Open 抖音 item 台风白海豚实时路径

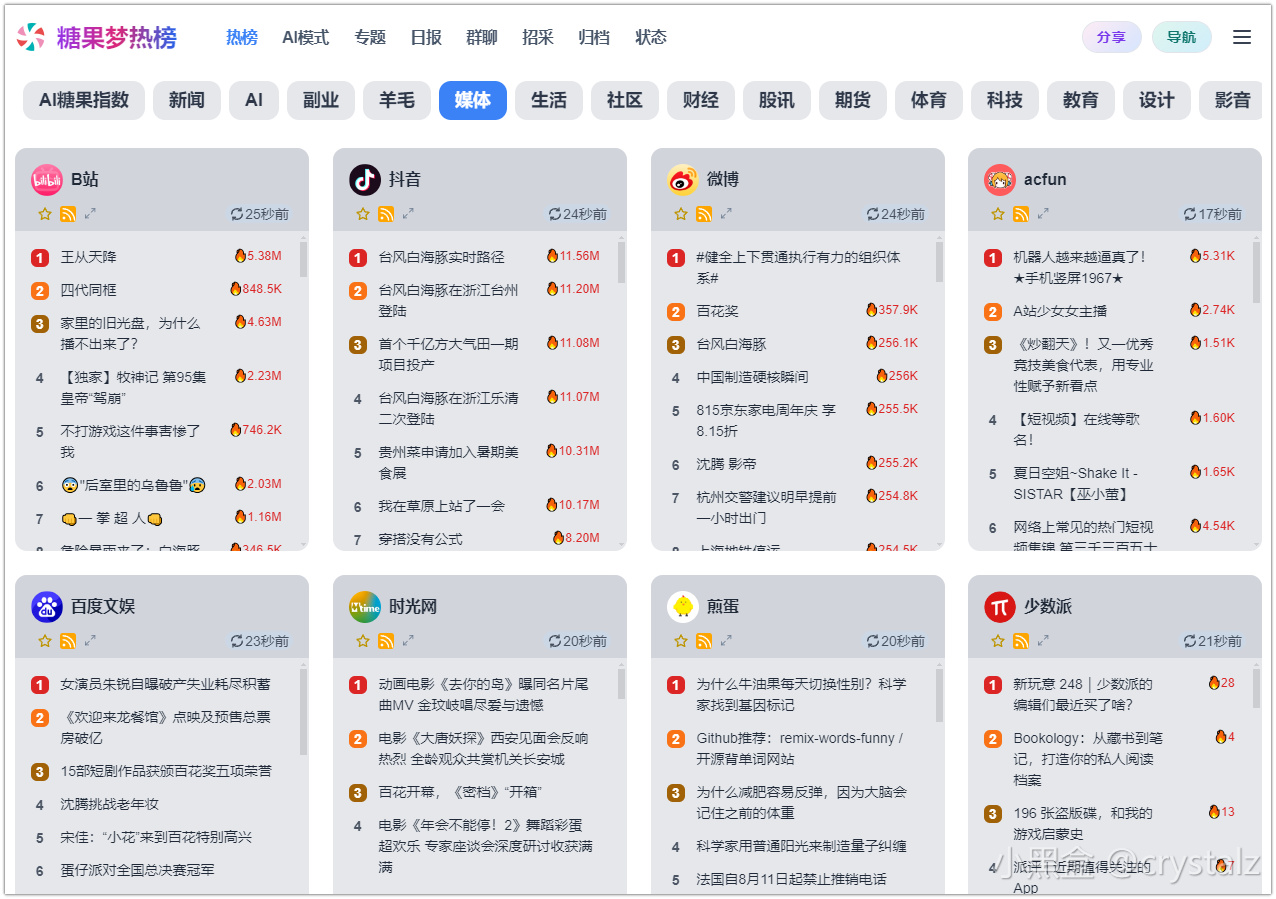[x=441, y=257]
